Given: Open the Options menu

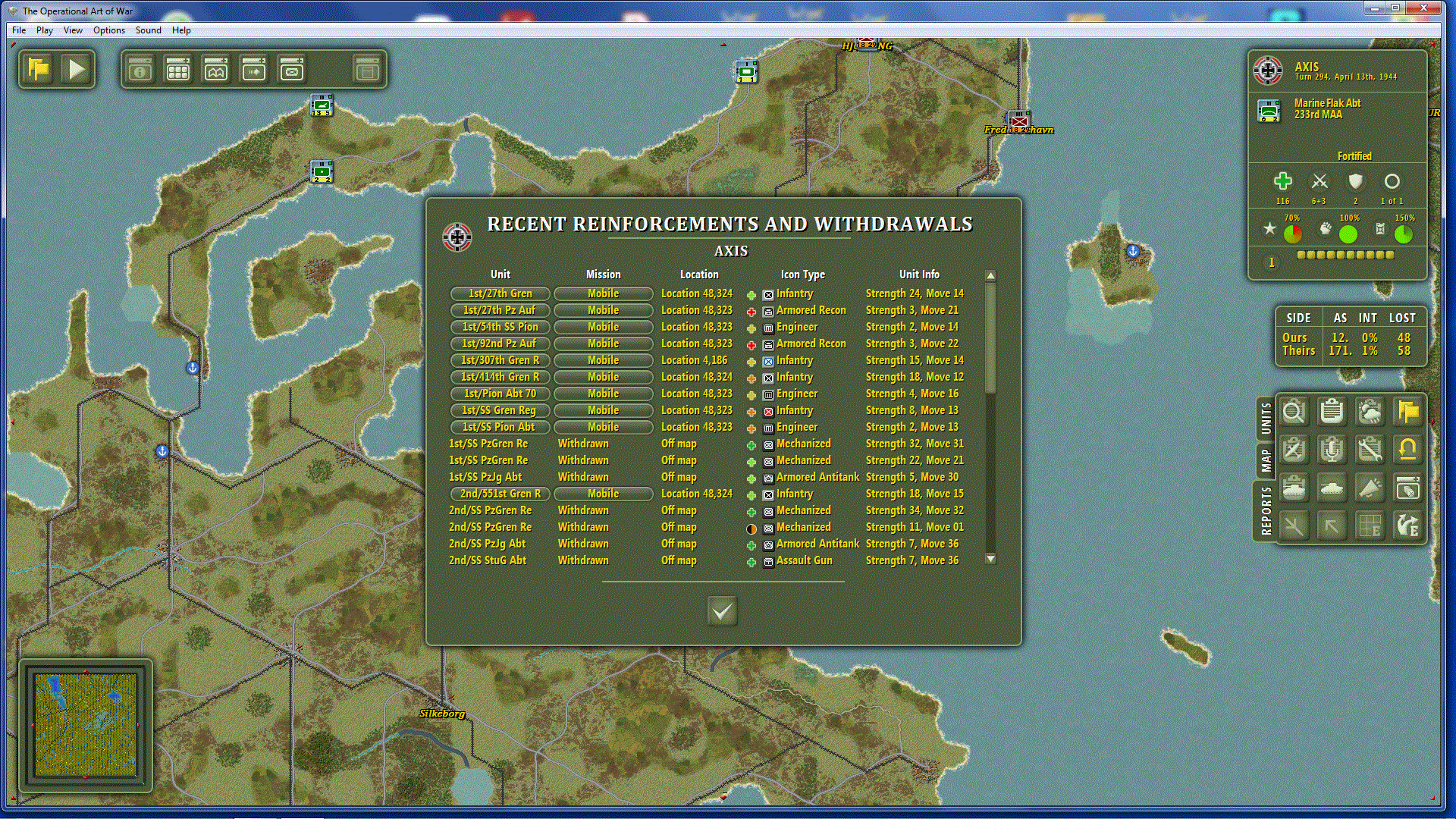Looking at the screenshot, I should (x=108, y=30).
